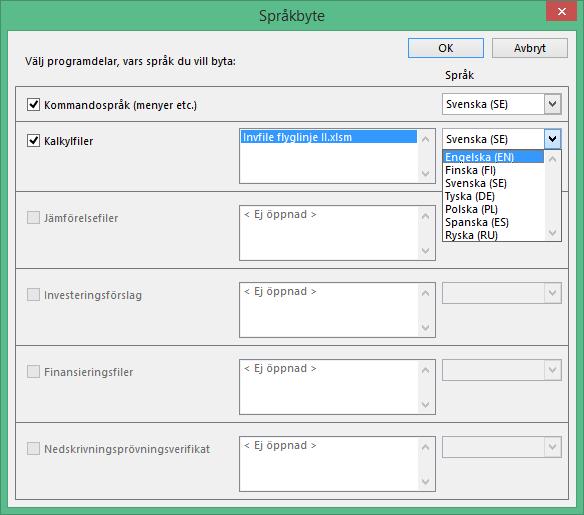Screen dimensions: 584x515
Task: Open the Kommandospråk language dropdown arrow
Action: pos(552,104)
